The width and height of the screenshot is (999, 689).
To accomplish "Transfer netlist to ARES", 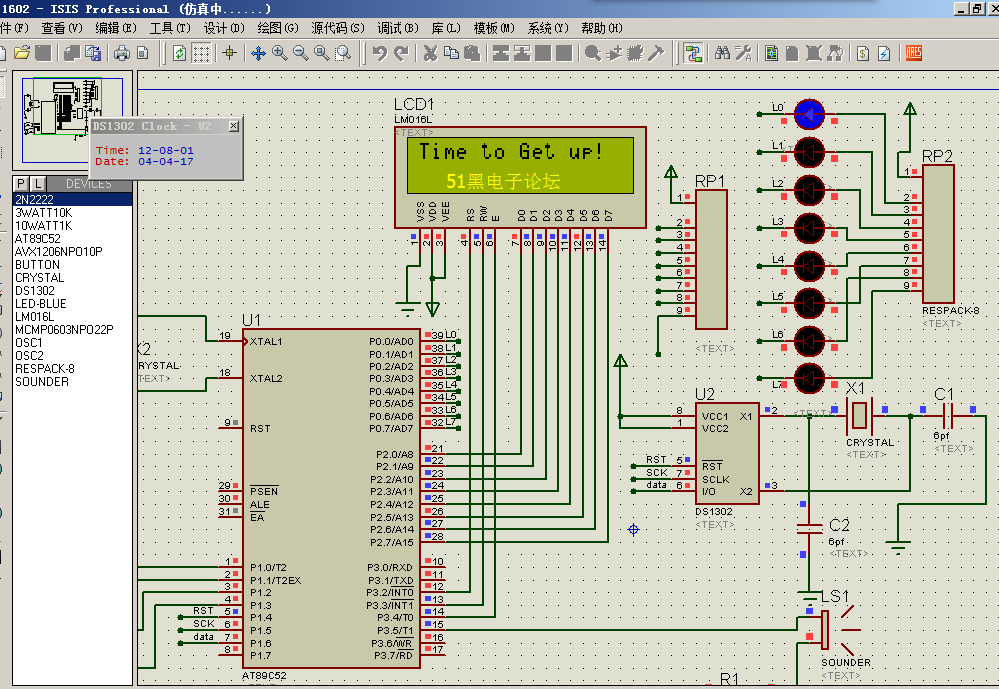I will [914, 53].
